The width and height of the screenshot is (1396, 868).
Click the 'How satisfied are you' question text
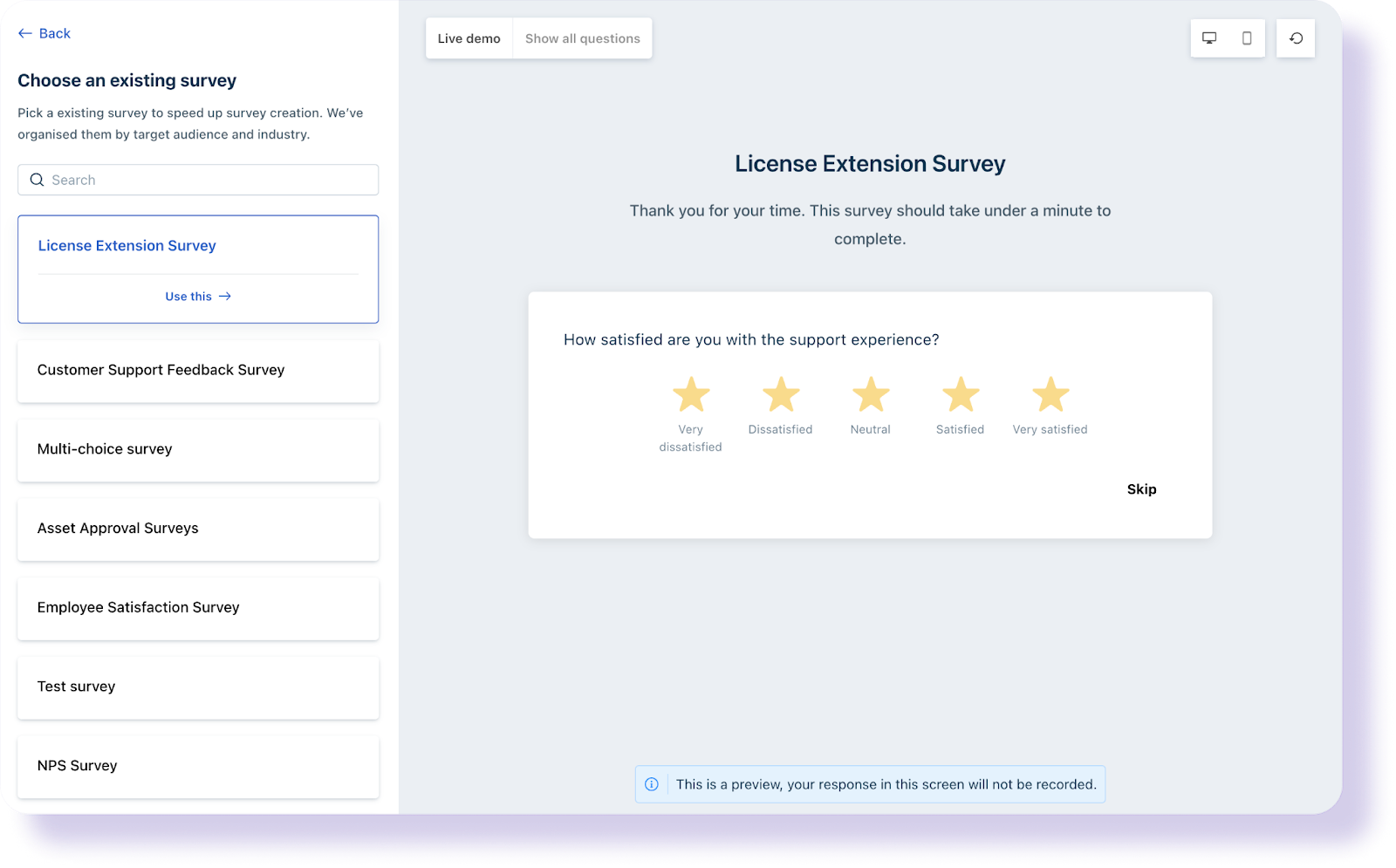(x=751, y=339)
